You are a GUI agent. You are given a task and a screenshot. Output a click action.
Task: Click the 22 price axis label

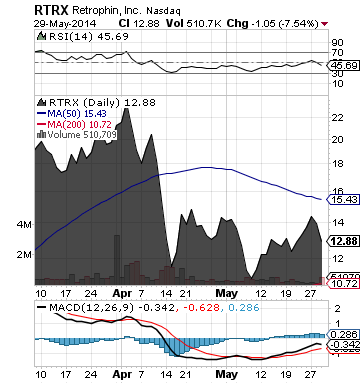click(x=337, y=118)
